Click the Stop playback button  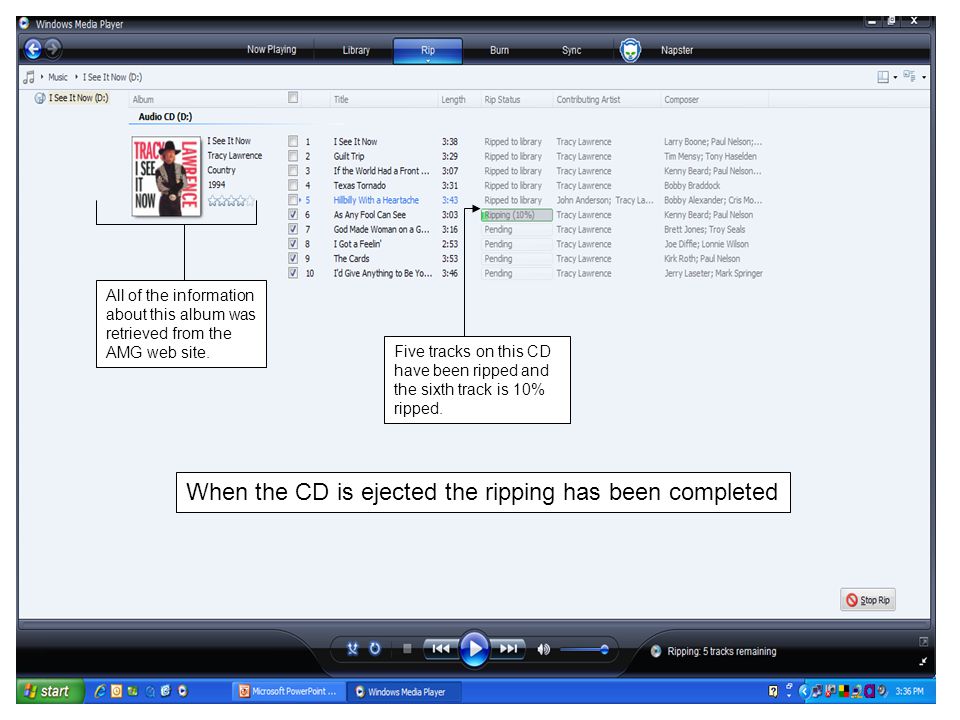(407, 649)
